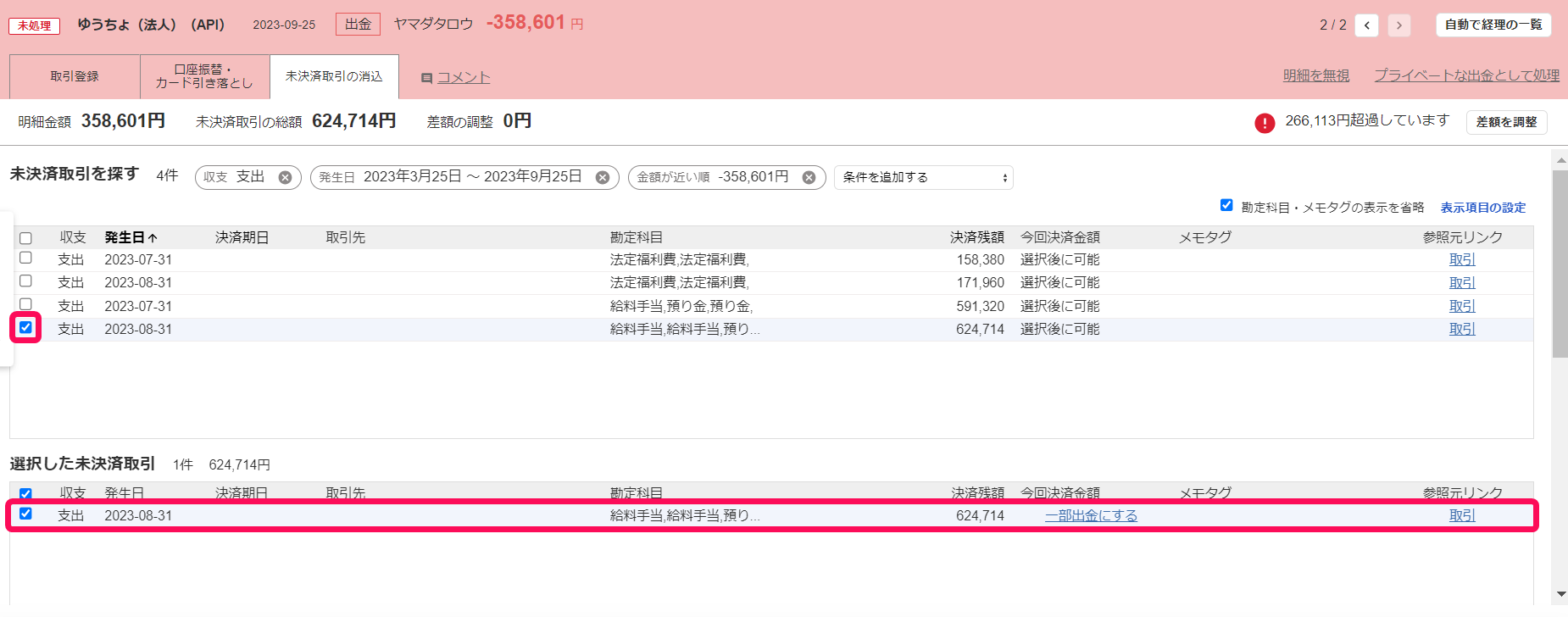Click the 出金 label badge
1568x617 pixels.
click(x=358, y=24)
